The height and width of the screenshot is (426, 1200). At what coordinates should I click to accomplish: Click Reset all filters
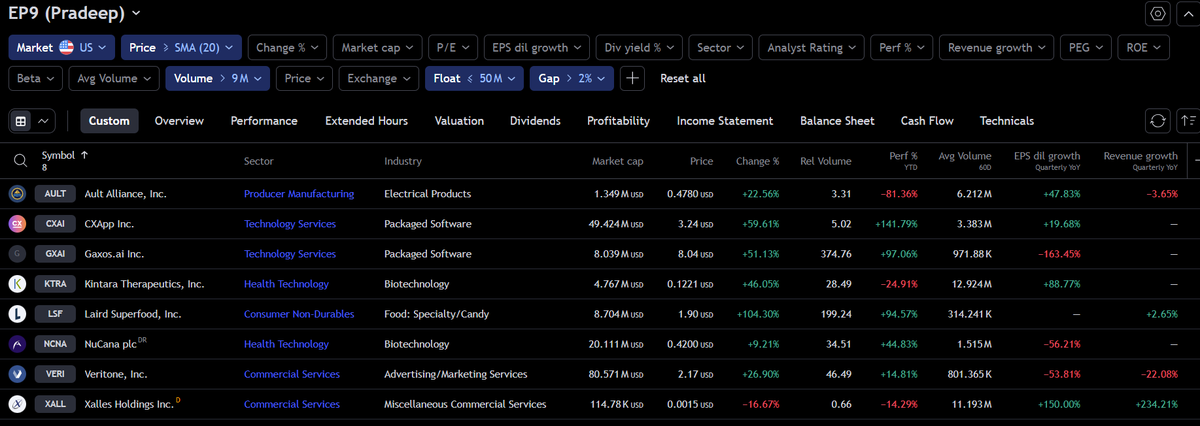tap(683, 78)
